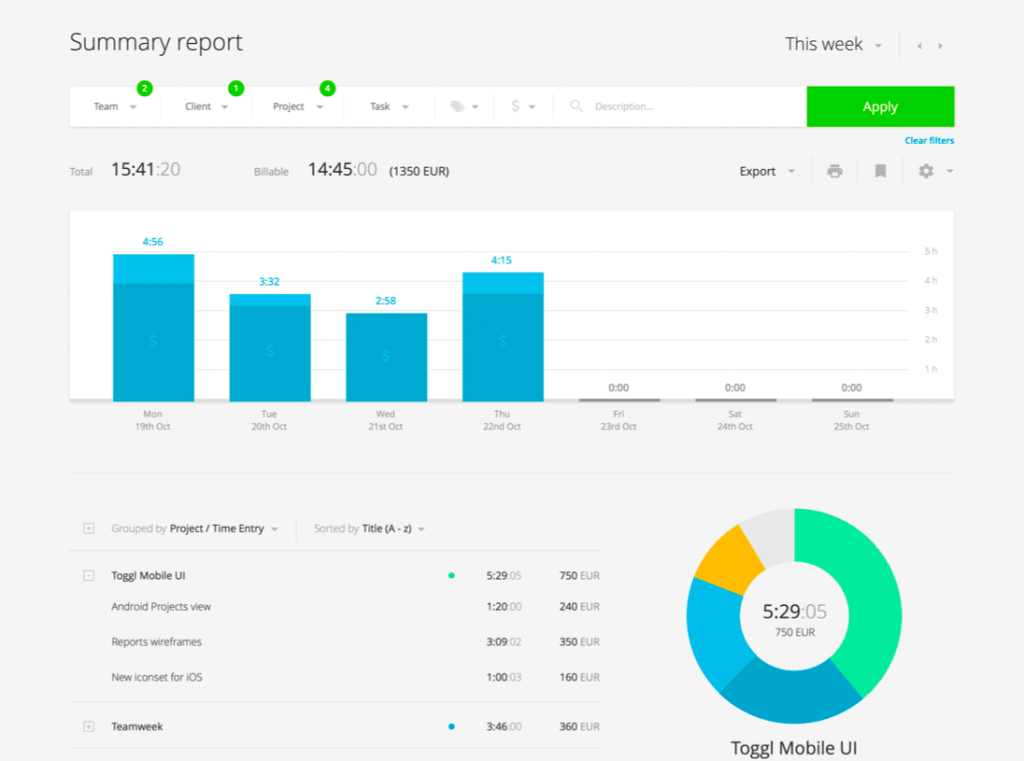Viewport: 1024px width, 761px height.
Task: Click the 2:58 Wednesday total label
Action: pyautogui.click(x=385, y=300)
